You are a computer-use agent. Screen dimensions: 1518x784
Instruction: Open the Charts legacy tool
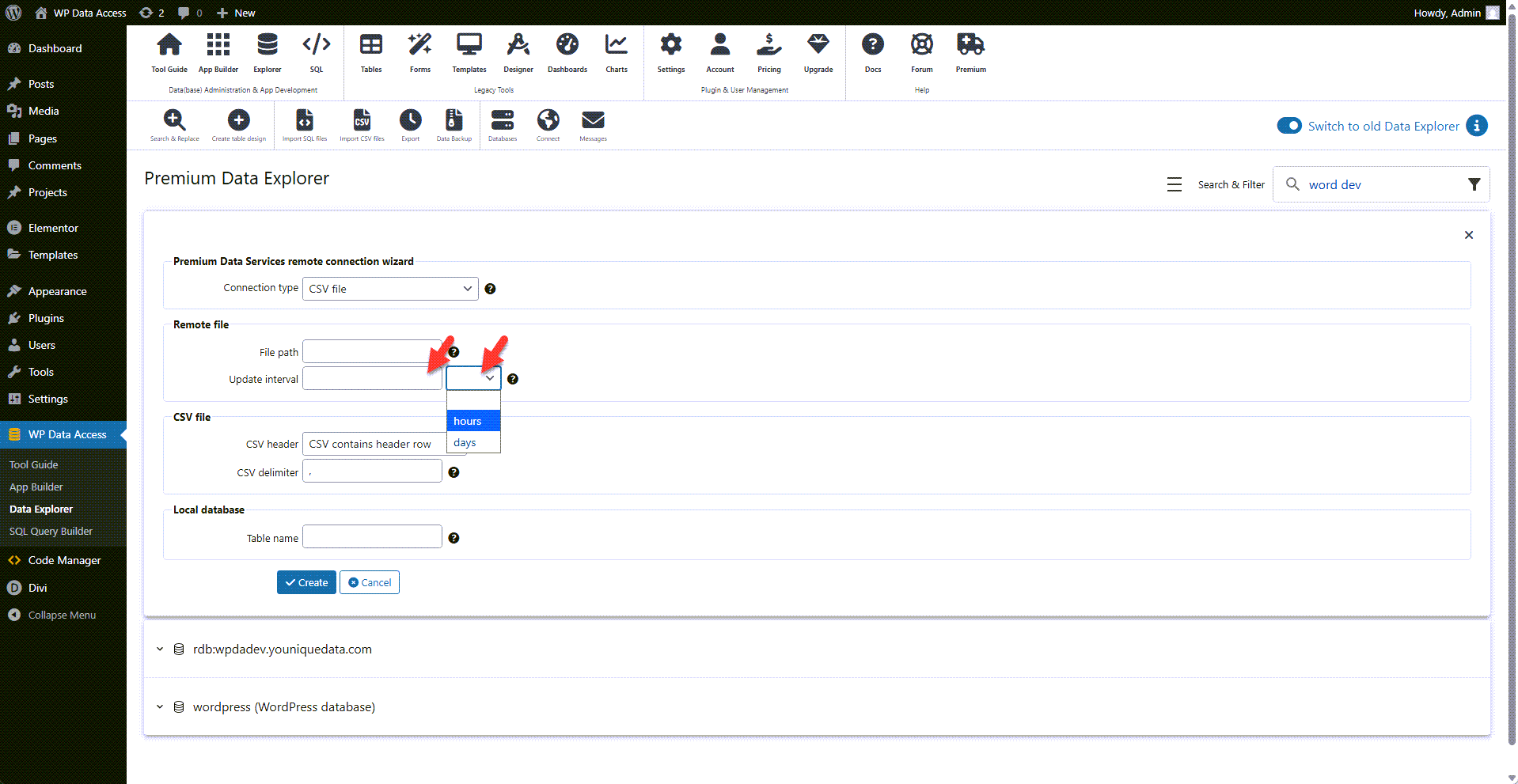click(616, 51)
